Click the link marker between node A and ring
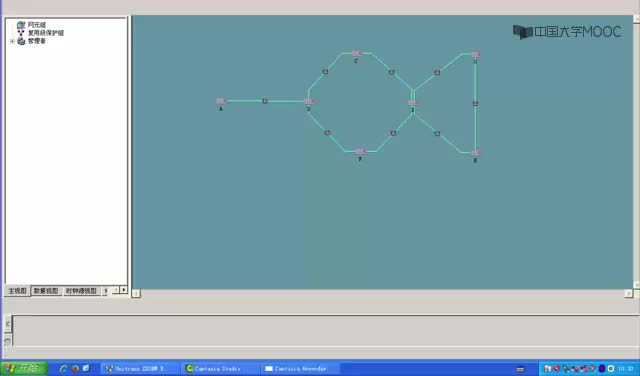Image resolution: width=640 pixels, height=376 pixels. (x=265, y=101)
